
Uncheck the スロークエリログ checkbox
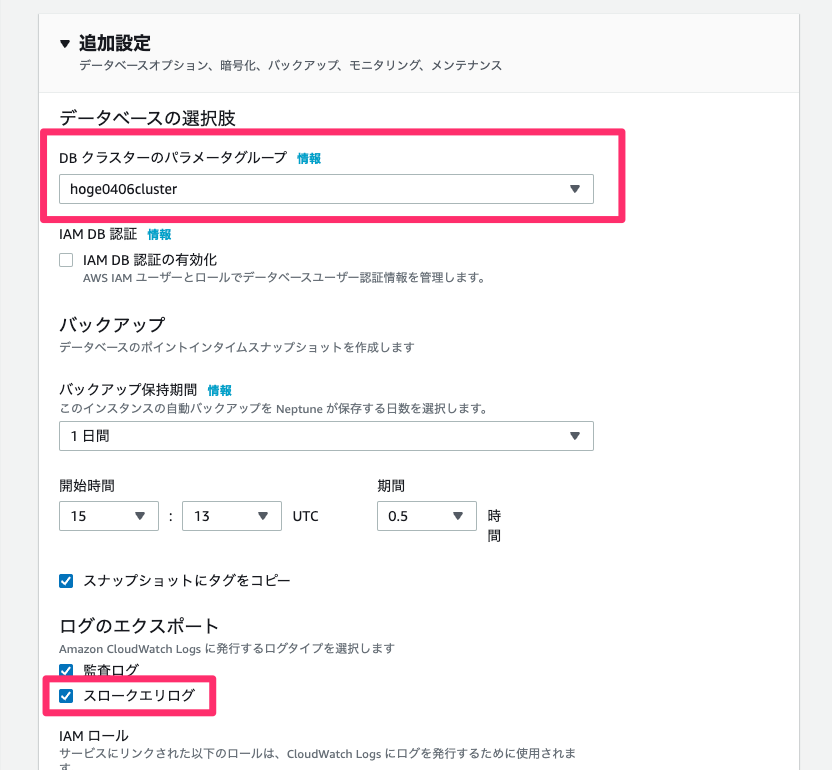(x=66, y=696)
